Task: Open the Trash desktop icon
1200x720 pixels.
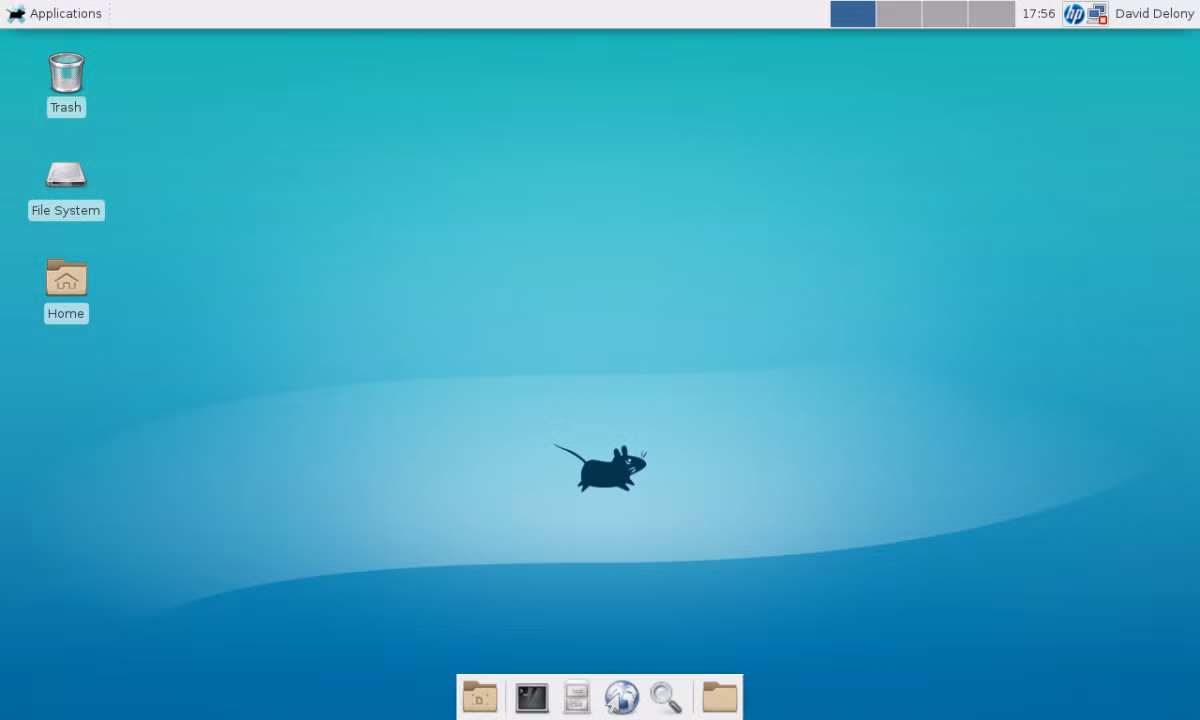Action: click(x=66, y=72)
